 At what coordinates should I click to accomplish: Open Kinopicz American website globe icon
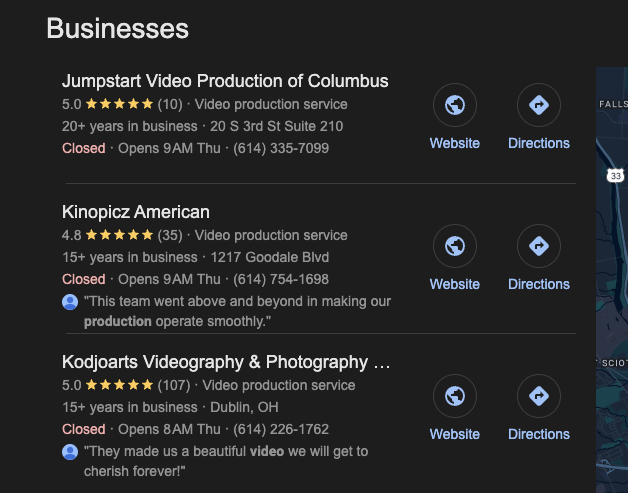click(x=455, y=246)
